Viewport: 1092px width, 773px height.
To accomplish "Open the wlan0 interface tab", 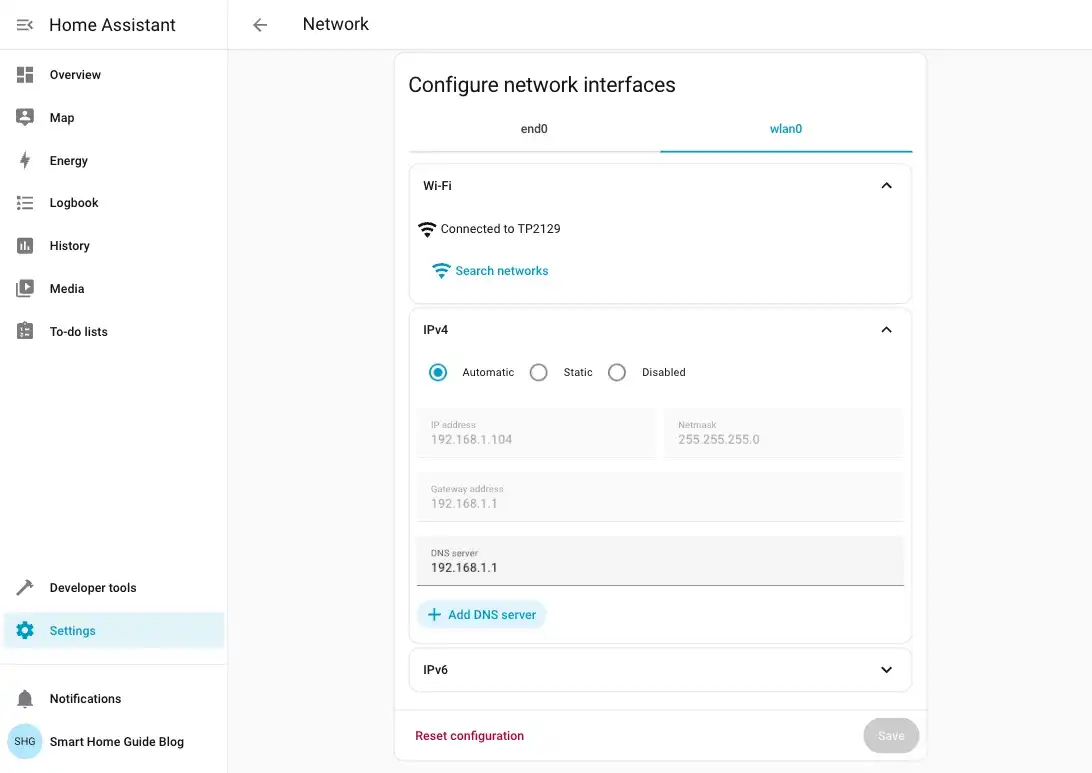I will point(785,128).
